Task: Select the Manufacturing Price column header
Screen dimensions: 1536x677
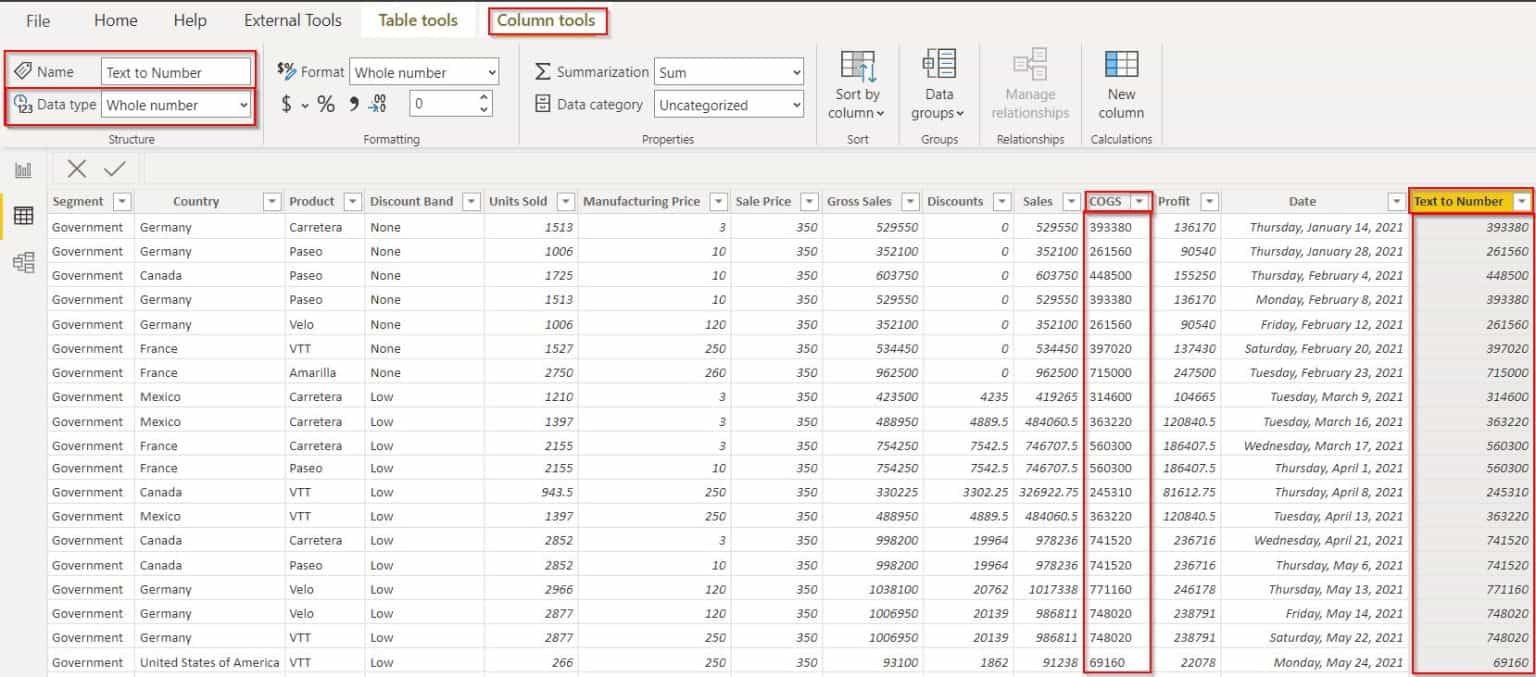Action: pos(642,201)
